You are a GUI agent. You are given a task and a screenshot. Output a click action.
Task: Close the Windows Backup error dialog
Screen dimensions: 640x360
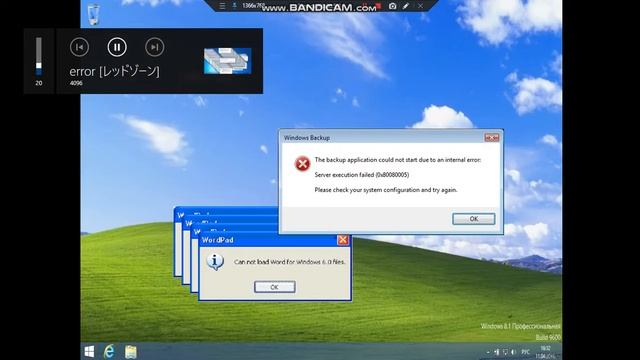[x=491, y=138]
